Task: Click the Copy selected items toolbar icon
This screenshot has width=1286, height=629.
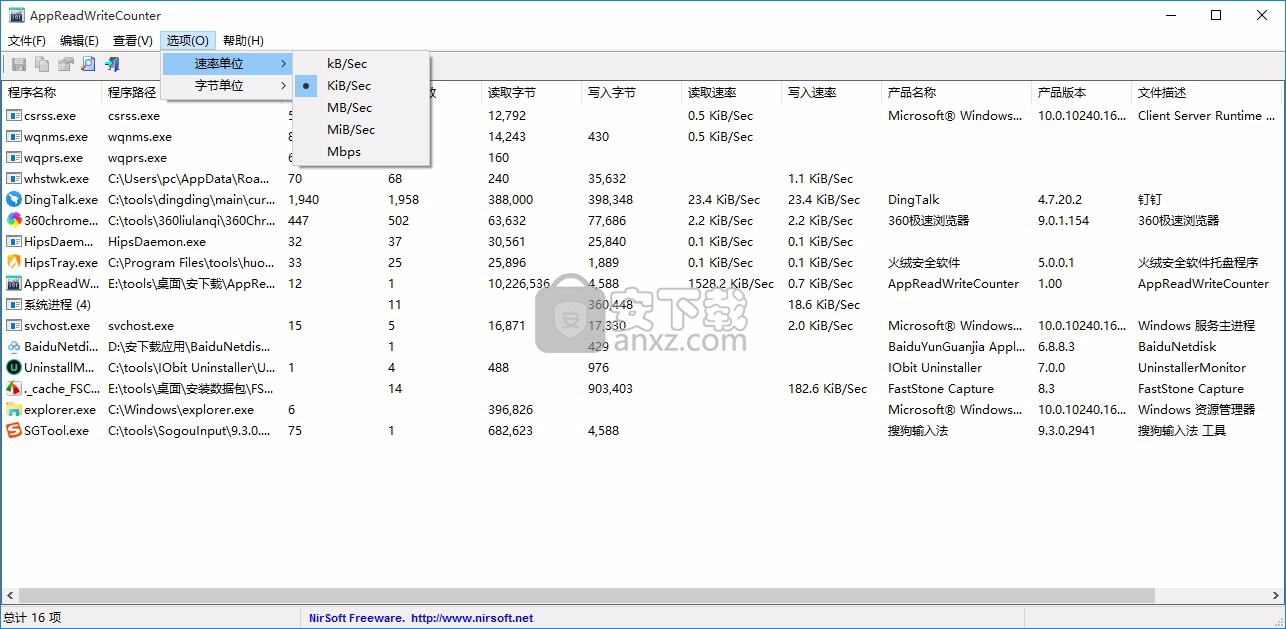Action: tap(42, 64)
